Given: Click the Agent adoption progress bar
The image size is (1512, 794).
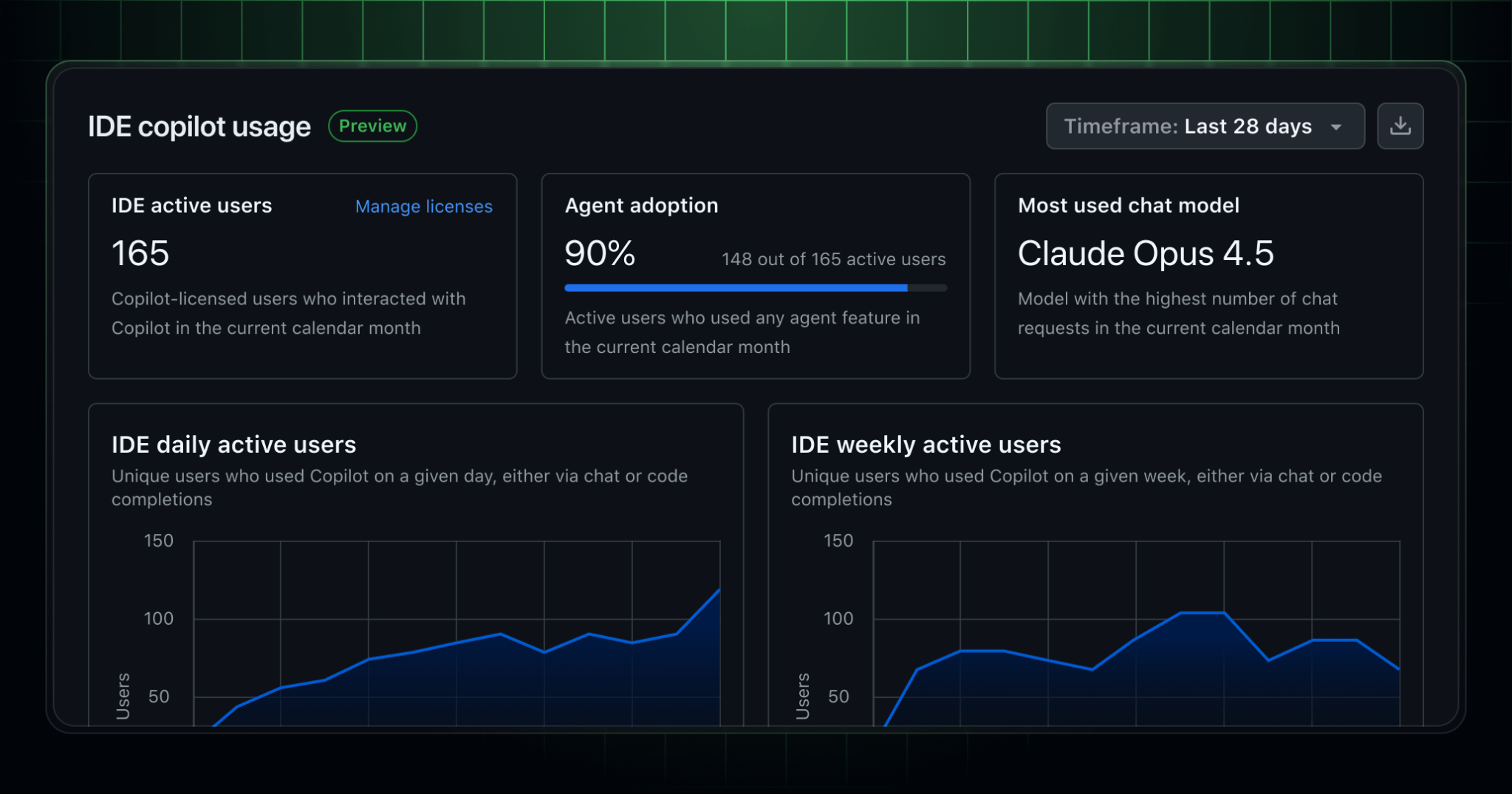Looking at the screenshot, I should pos(755,287).
